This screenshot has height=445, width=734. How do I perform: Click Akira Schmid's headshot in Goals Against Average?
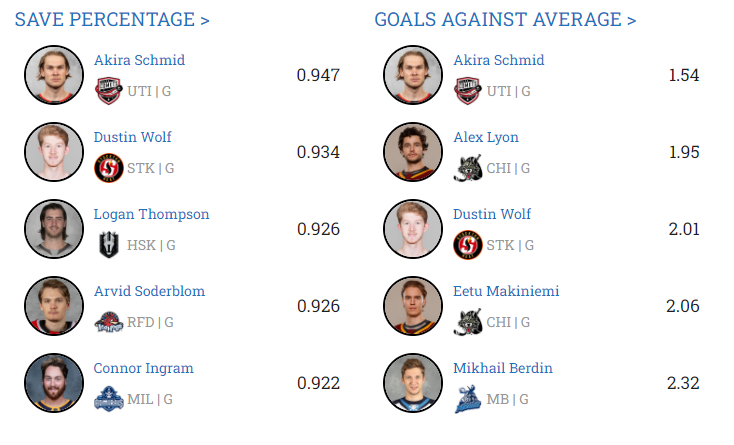[x=413, y=74]
